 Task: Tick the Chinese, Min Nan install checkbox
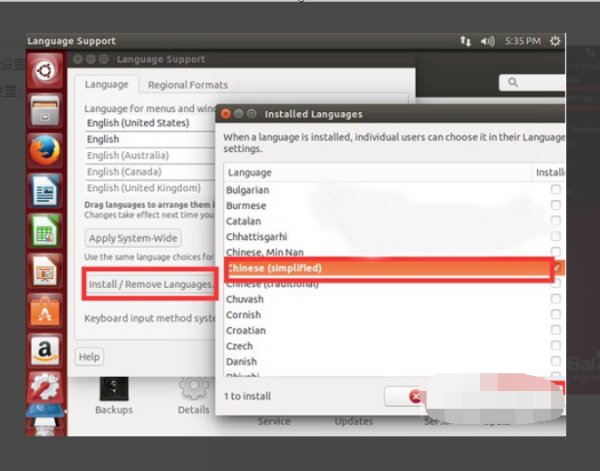tap(556, 252)
